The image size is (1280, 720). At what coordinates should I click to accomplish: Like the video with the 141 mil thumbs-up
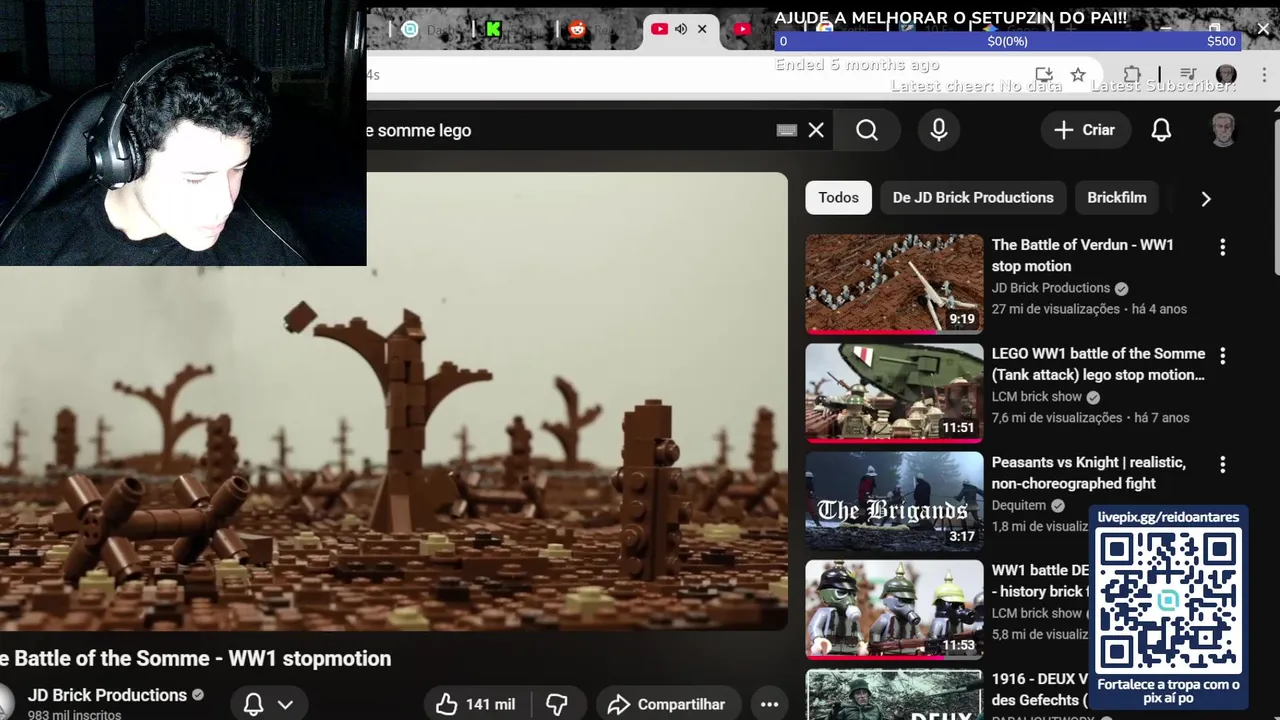(x=475, y=705)
